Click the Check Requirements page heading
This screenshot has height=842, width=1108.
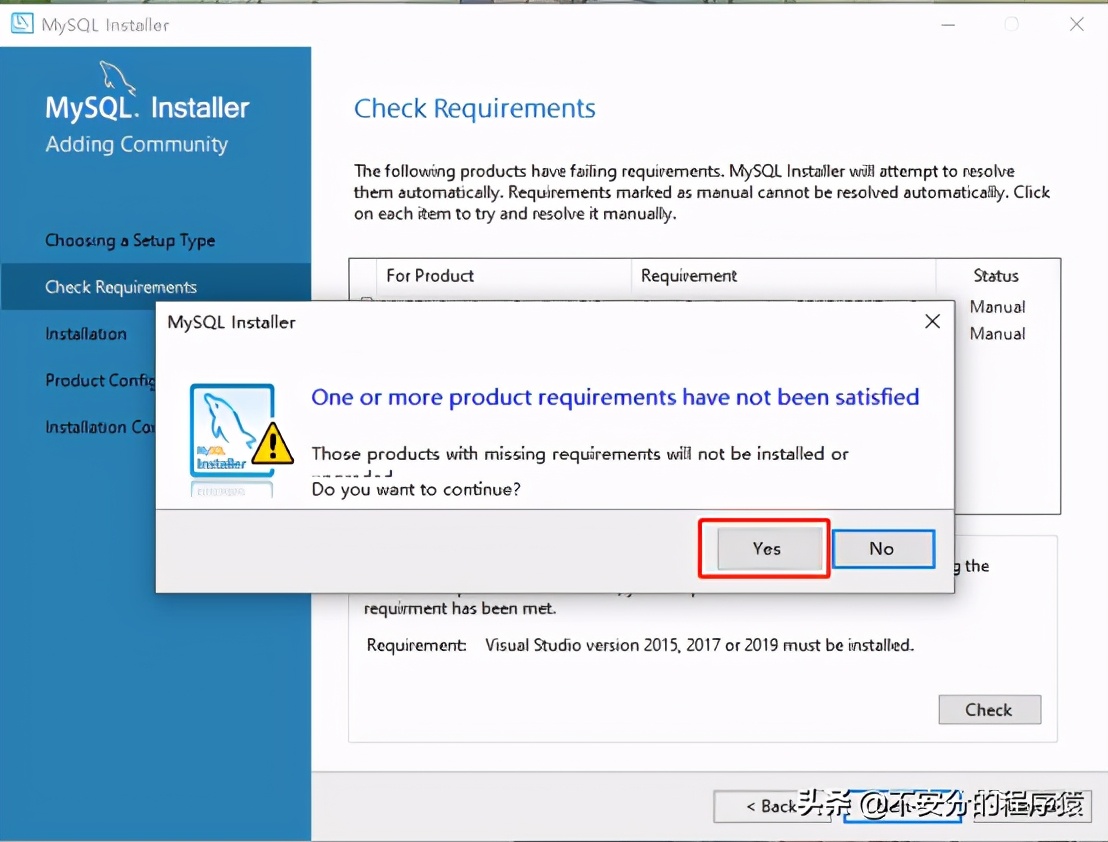475,109
